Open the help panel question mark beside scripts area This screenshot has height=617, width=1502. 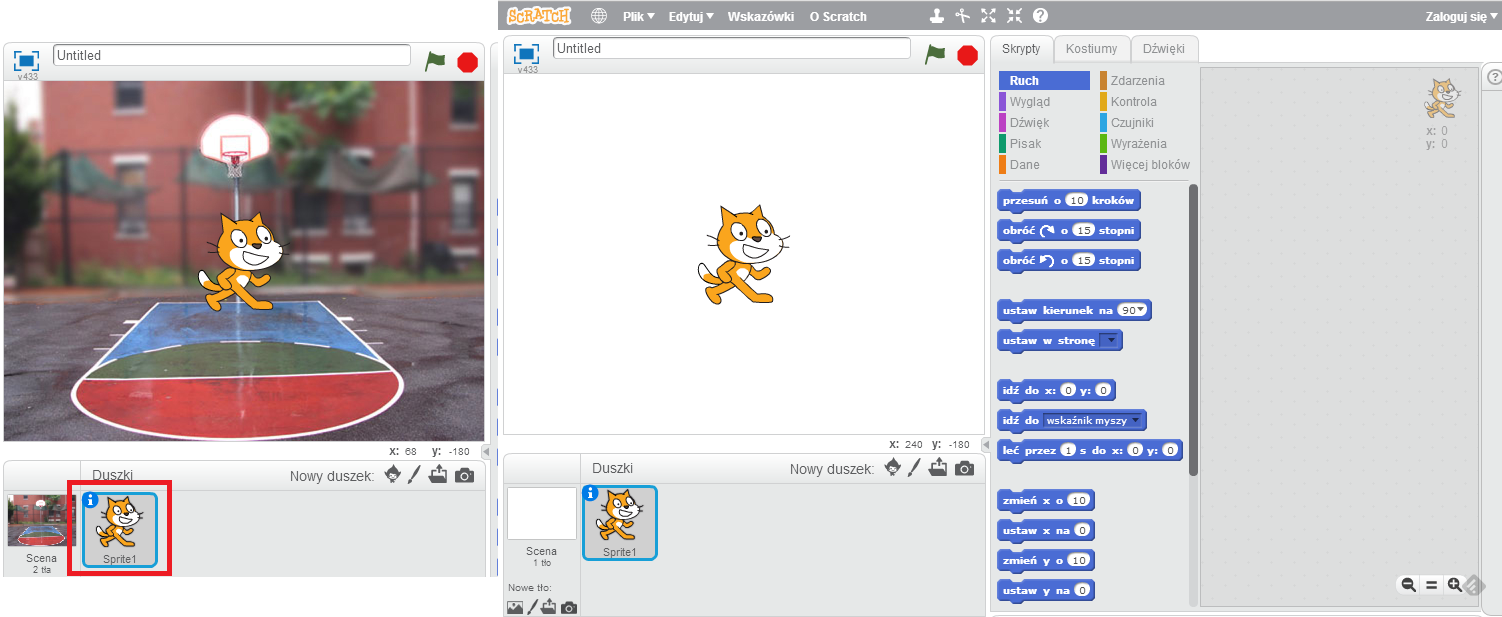pyautogui.click(x=1494, y=77)
